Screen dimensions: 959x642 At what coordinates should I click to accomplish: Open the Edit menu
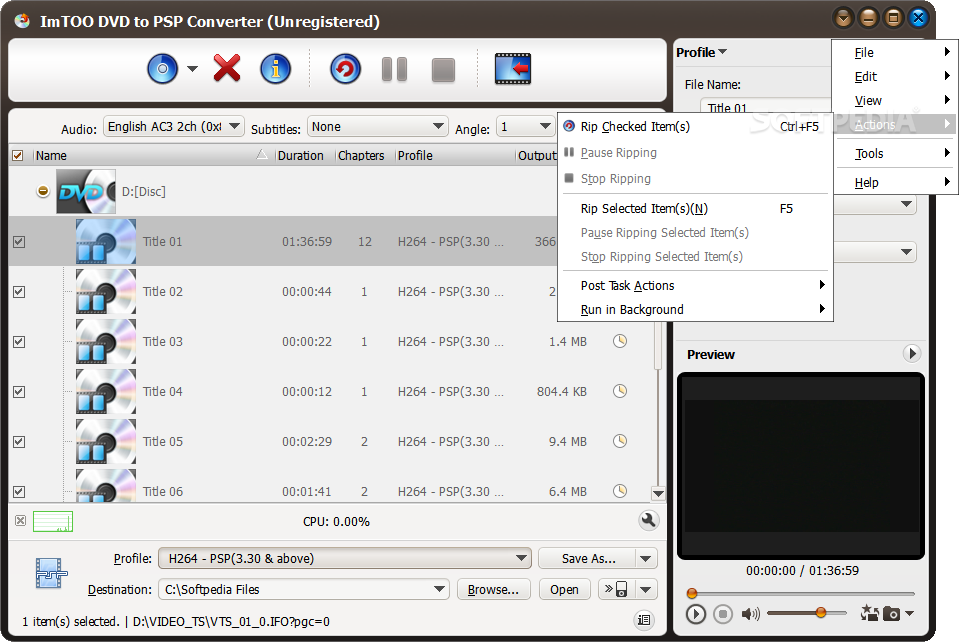(895, 76)
